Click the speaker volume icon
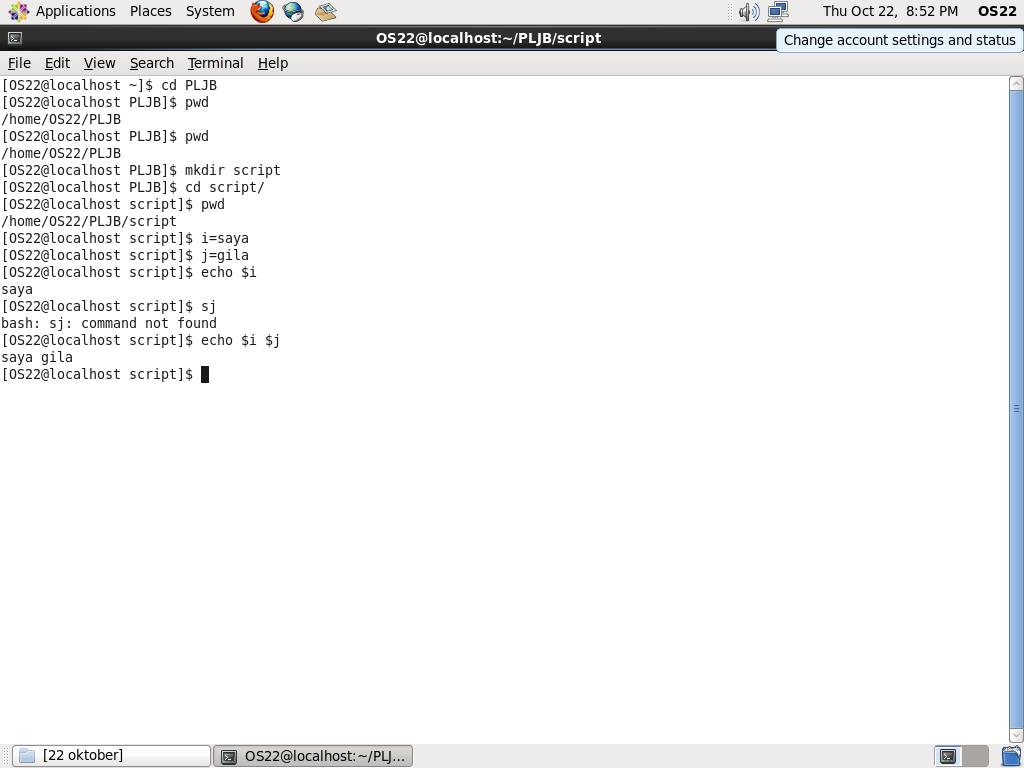Image resolution: width=1024 pixels, height=768 pixels. 748,11
